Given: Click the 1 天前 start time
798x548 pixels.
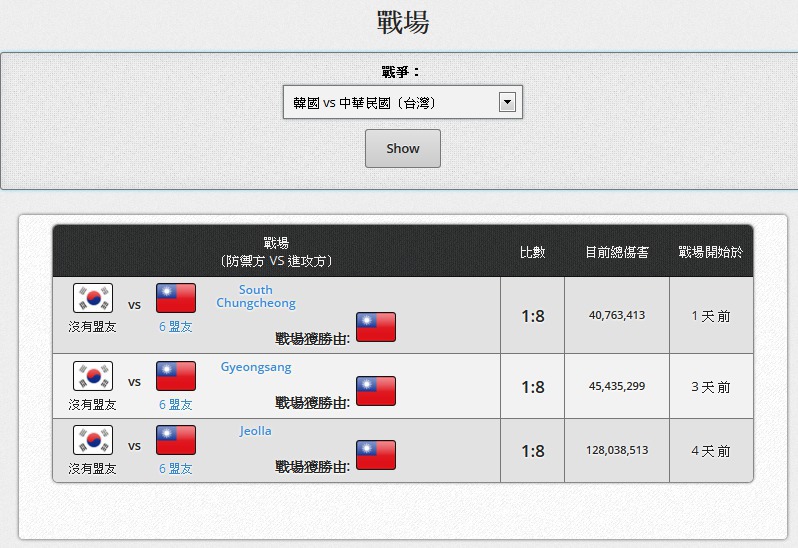Looking at the screenshot, I should pyautogui.click(x=710, y=316).
